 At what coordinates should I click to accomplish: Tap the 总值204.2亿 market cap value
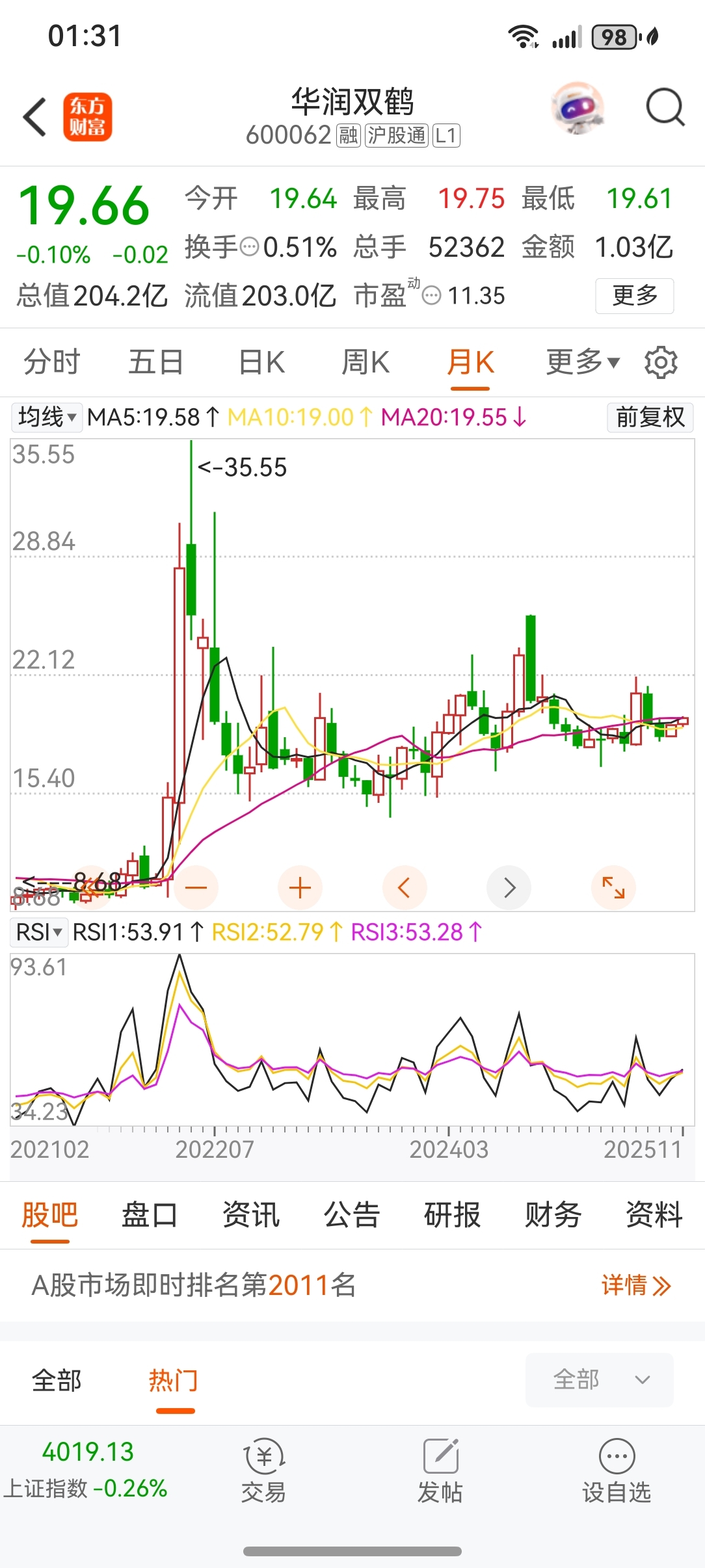click(x=92, y=296)
